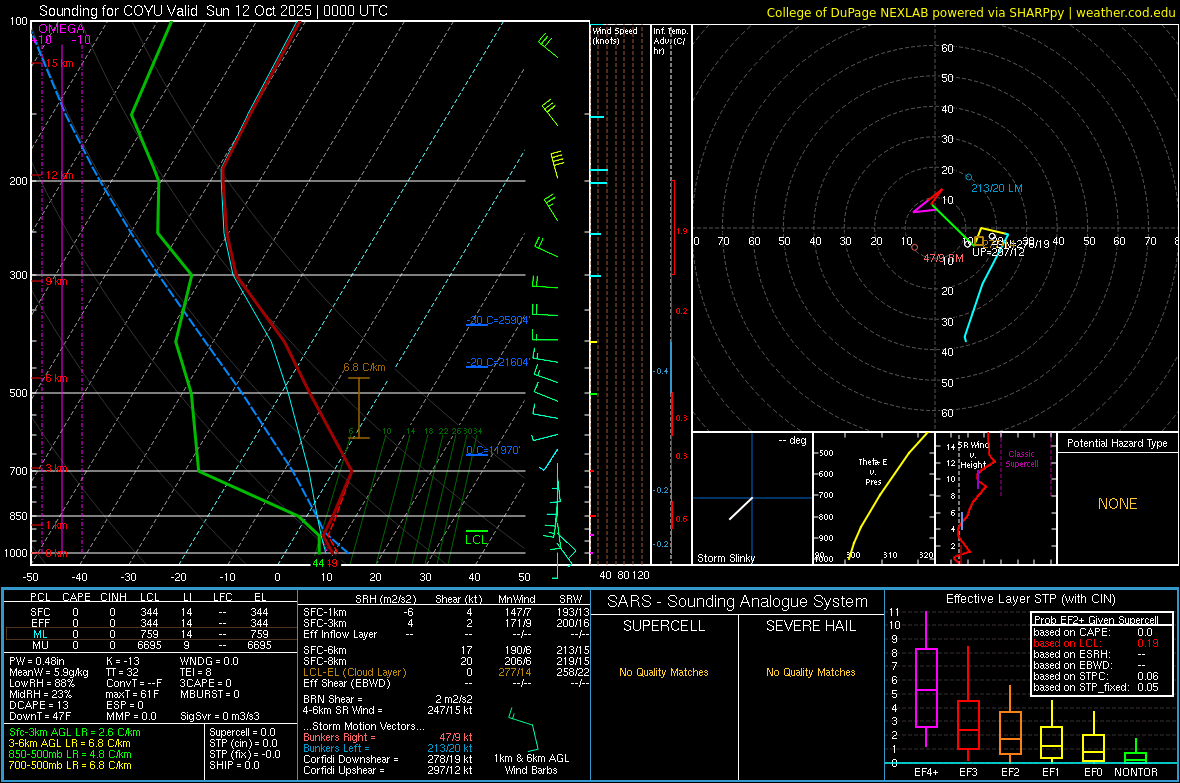Click the SFC parcel row label
Viewport: 1180px width, 783px height.
click(x=41, y=612)
